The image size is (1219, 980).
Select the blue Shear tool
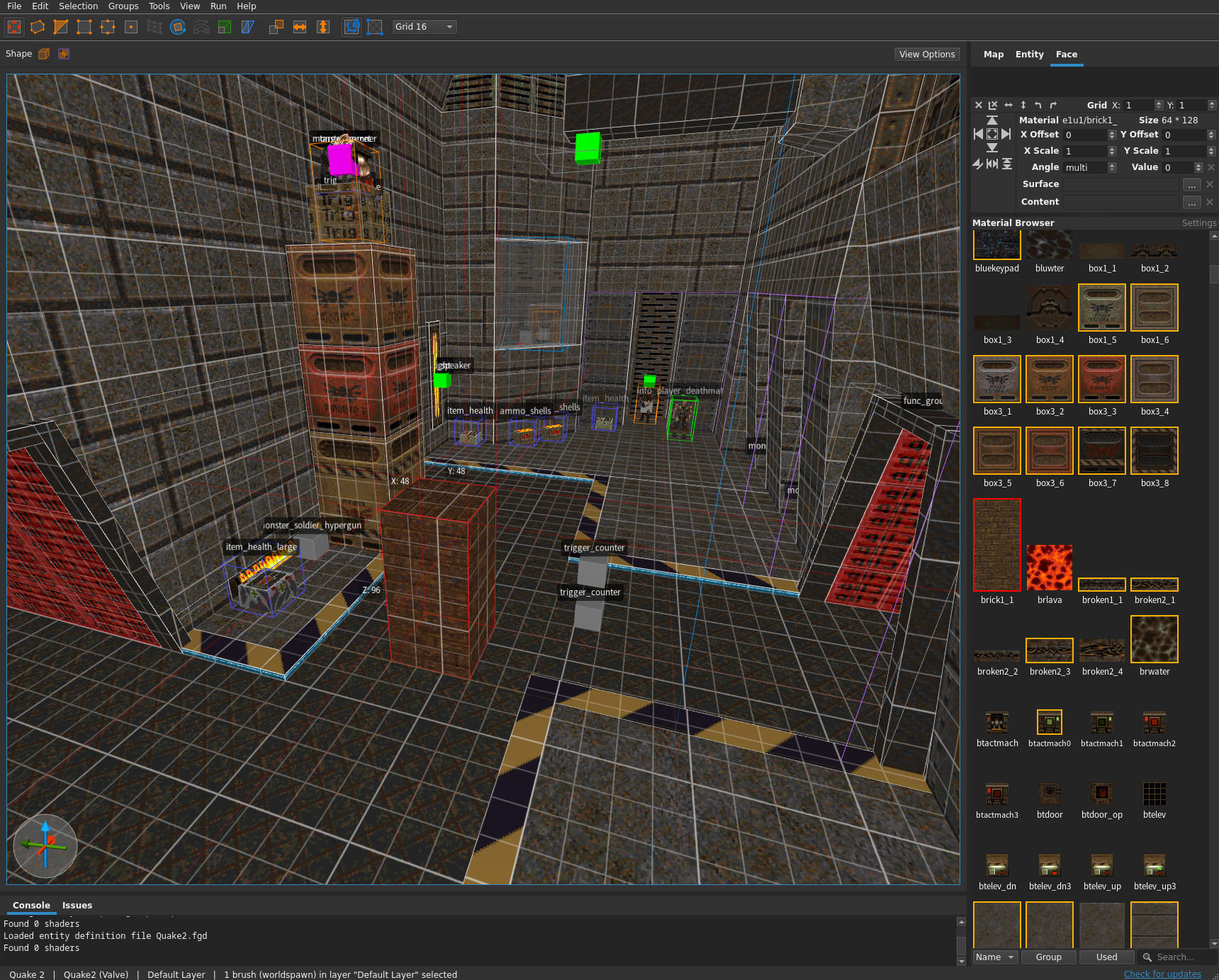[x=248, y=27]
